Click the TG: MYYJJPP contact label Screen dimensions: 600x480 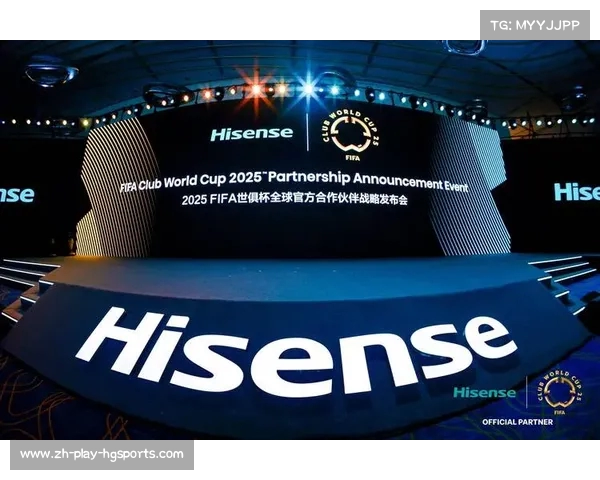535,25
